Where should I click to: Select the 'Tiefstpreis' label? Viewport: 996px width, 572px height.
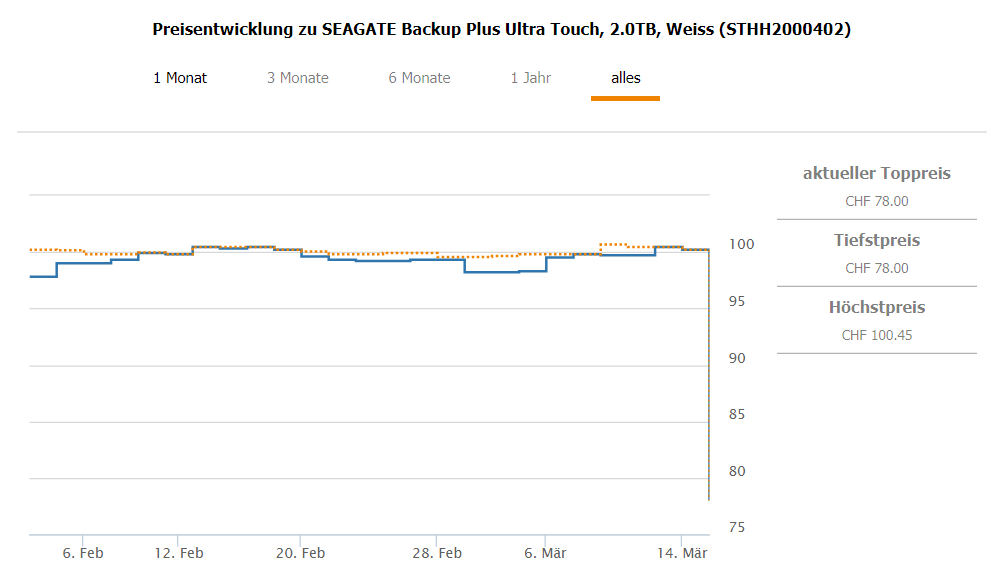click(x=877, y=241)
